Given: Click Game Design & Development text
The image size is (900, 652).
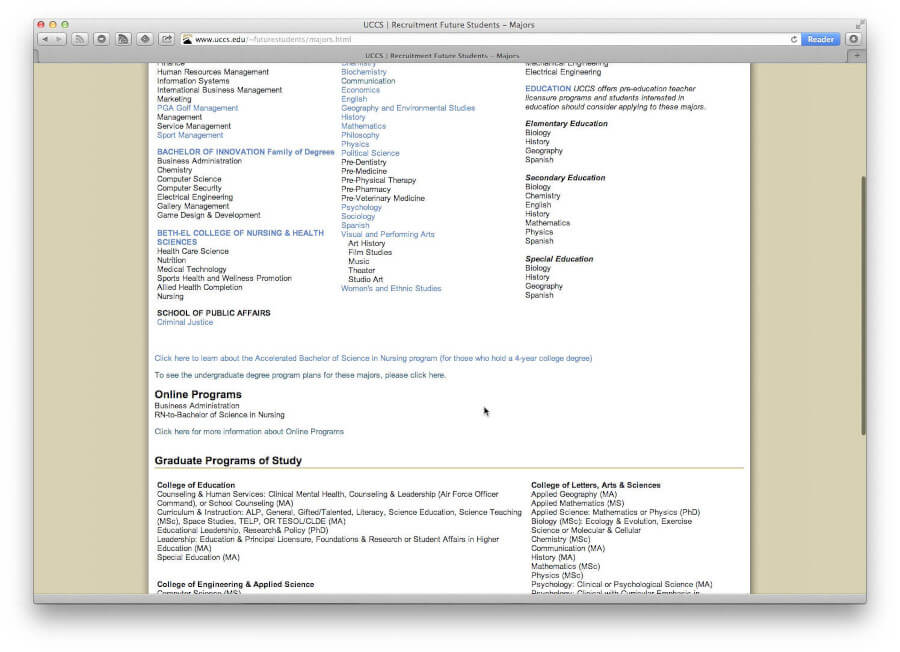Looking at the screenshot, I should (x=209, y=215).
